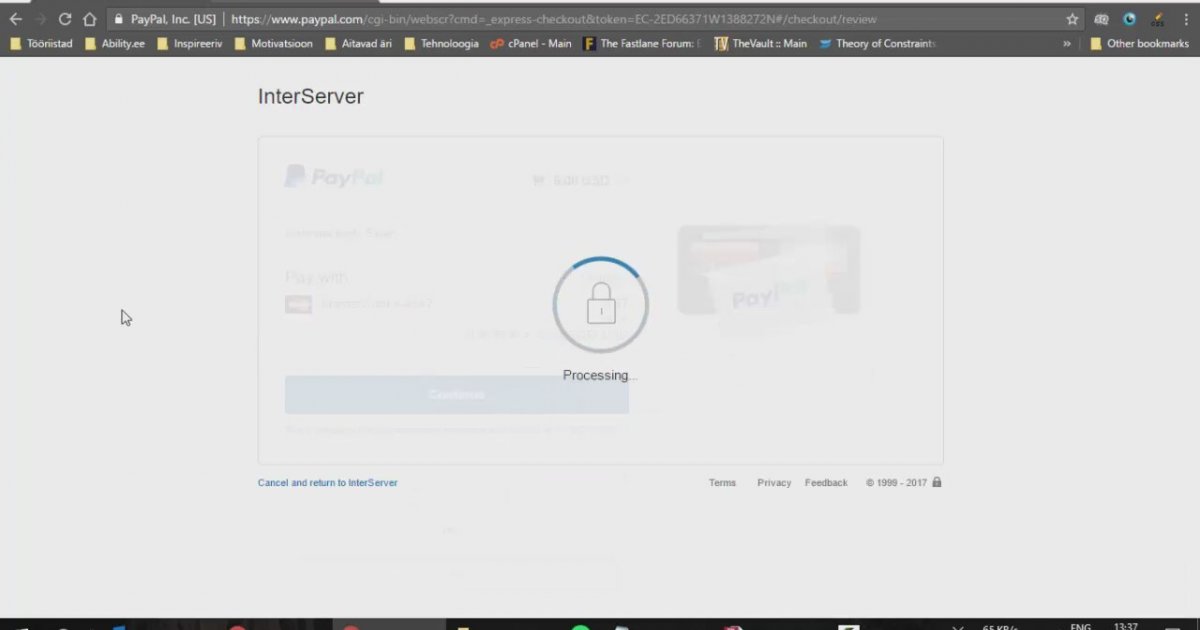View the PayPal, Inc. [US] secure site info
This screenshot has width=1200, height=630.
point(165,19)
